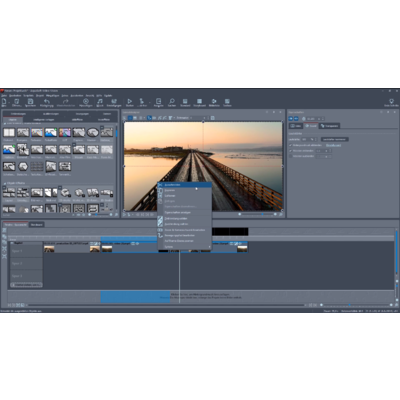This screenshot has width=400, height=400.
Task: Open the dropdown arrow beside the New icon
Action: [8, 101]
